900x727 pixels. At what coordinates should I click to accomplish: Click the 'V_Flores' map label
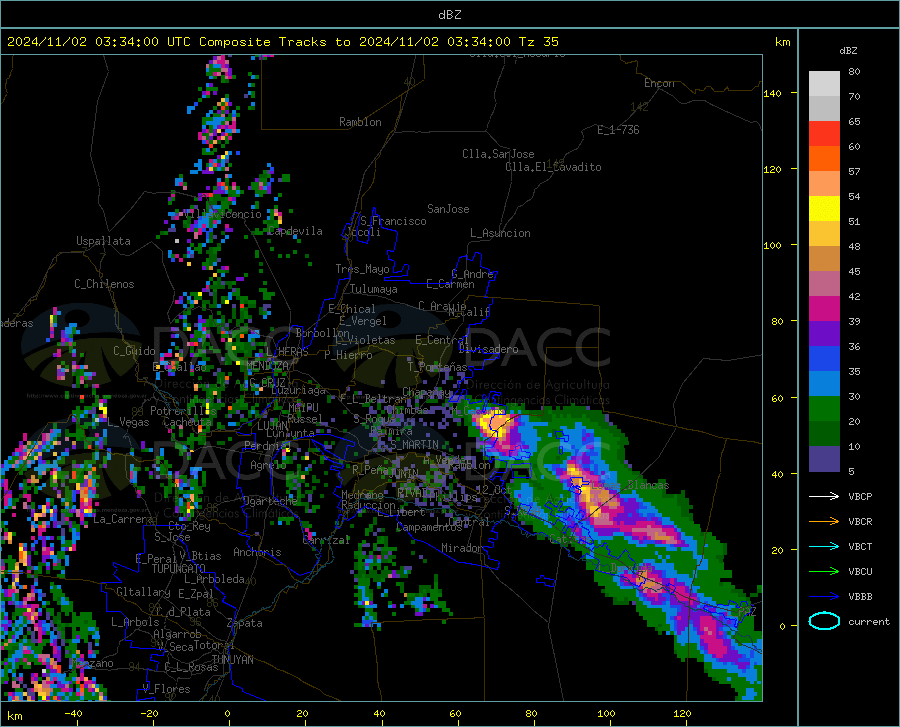coord(166,689)
